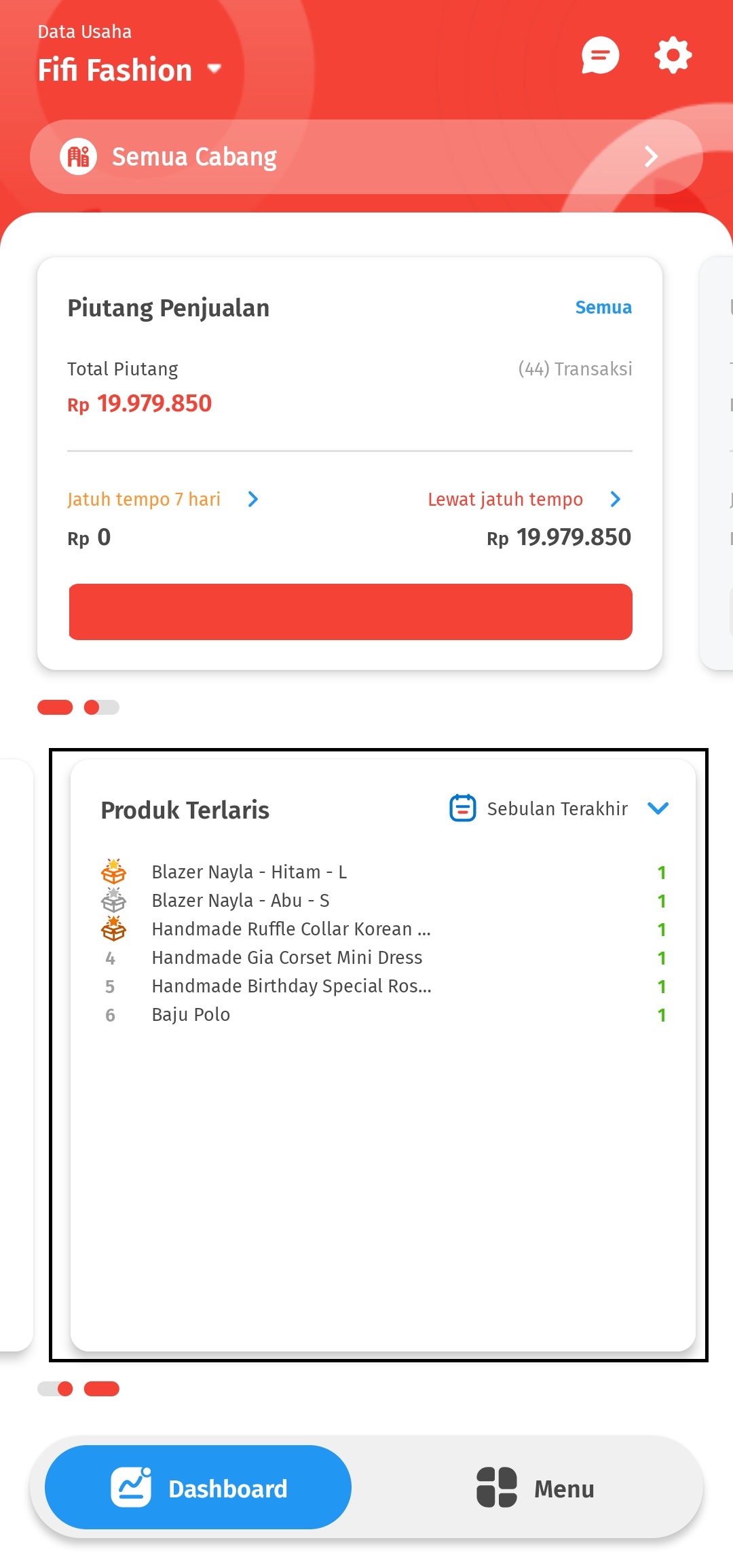Click the store branch icon beside Semua Cabang
Image resolution: width=733 pixels, height=1568 pixels.
coord(79,155)
